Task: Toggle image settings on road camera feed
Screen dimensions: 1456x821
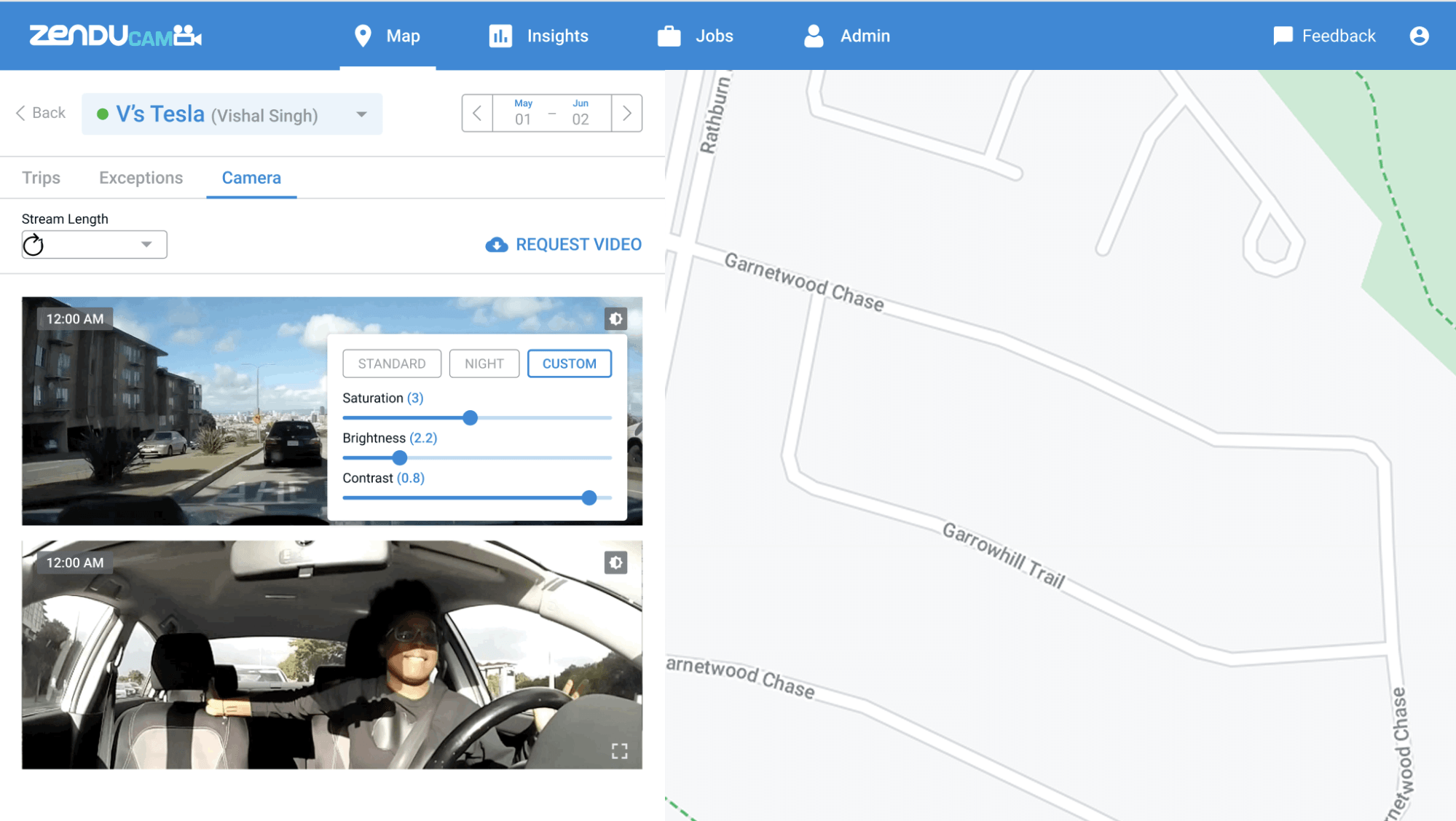Action: [616, 319]
